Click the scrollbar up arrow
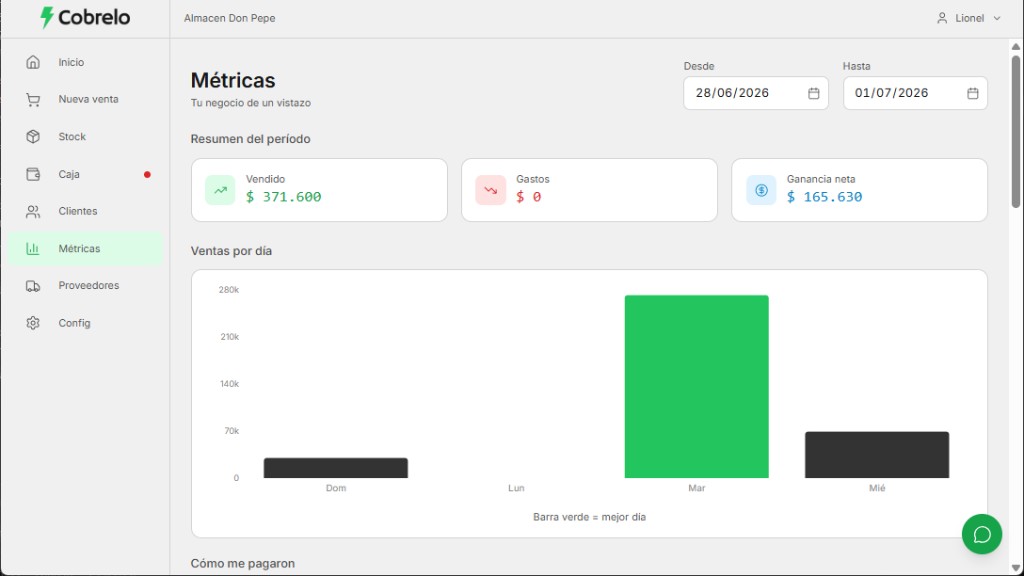The image size is (1024, 576). click(x=1016, y=47)
